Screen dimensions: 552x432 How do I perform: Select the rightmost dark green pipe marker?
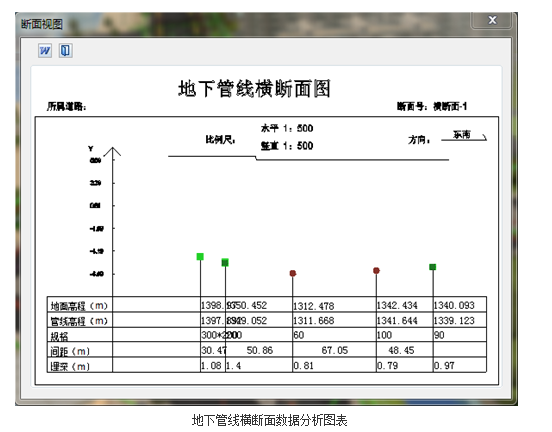[433, 267]
